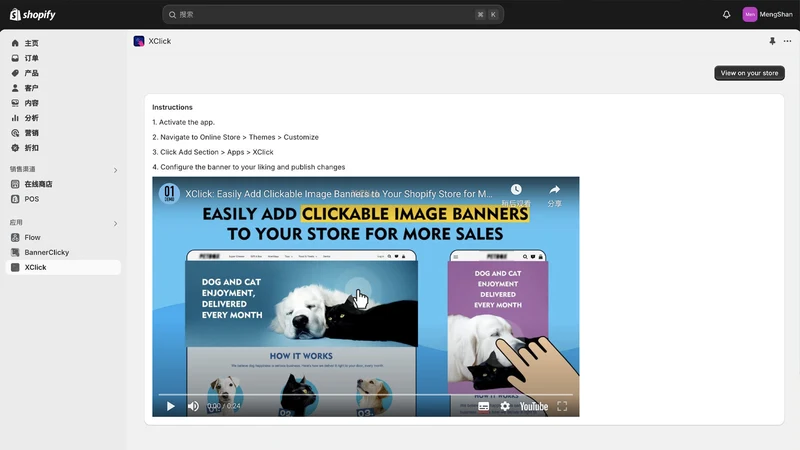Click the orders inbox icon

pos(15,58)
